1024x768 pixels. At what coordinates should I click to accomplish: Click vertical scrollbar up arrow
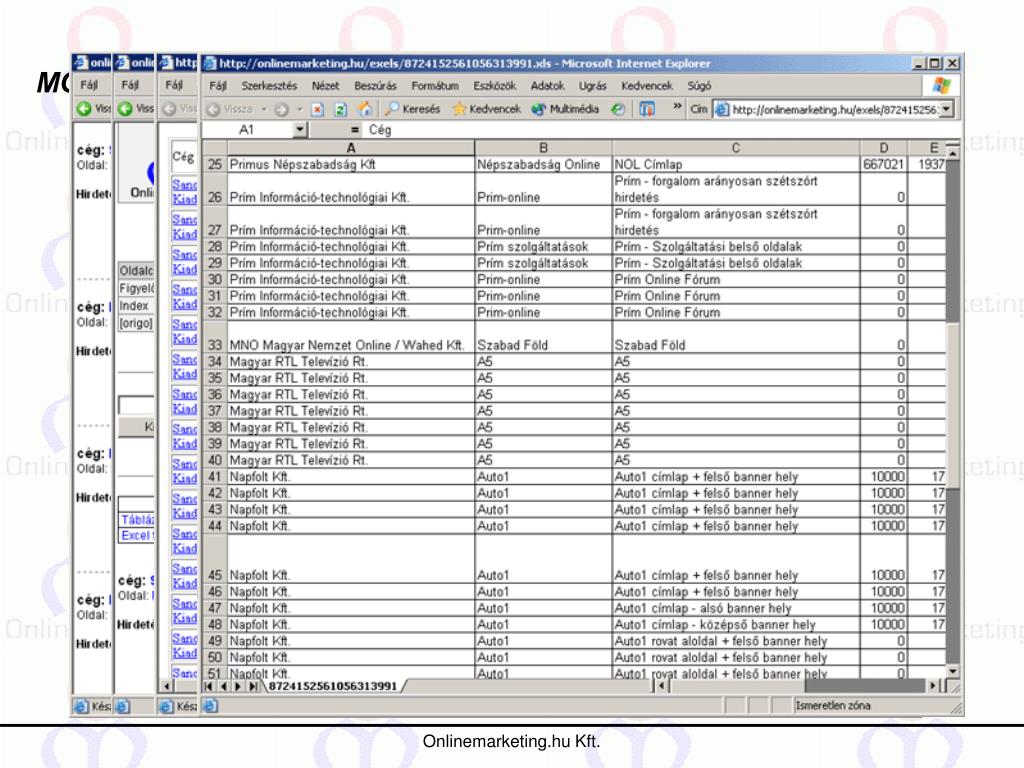pos(953,152)
